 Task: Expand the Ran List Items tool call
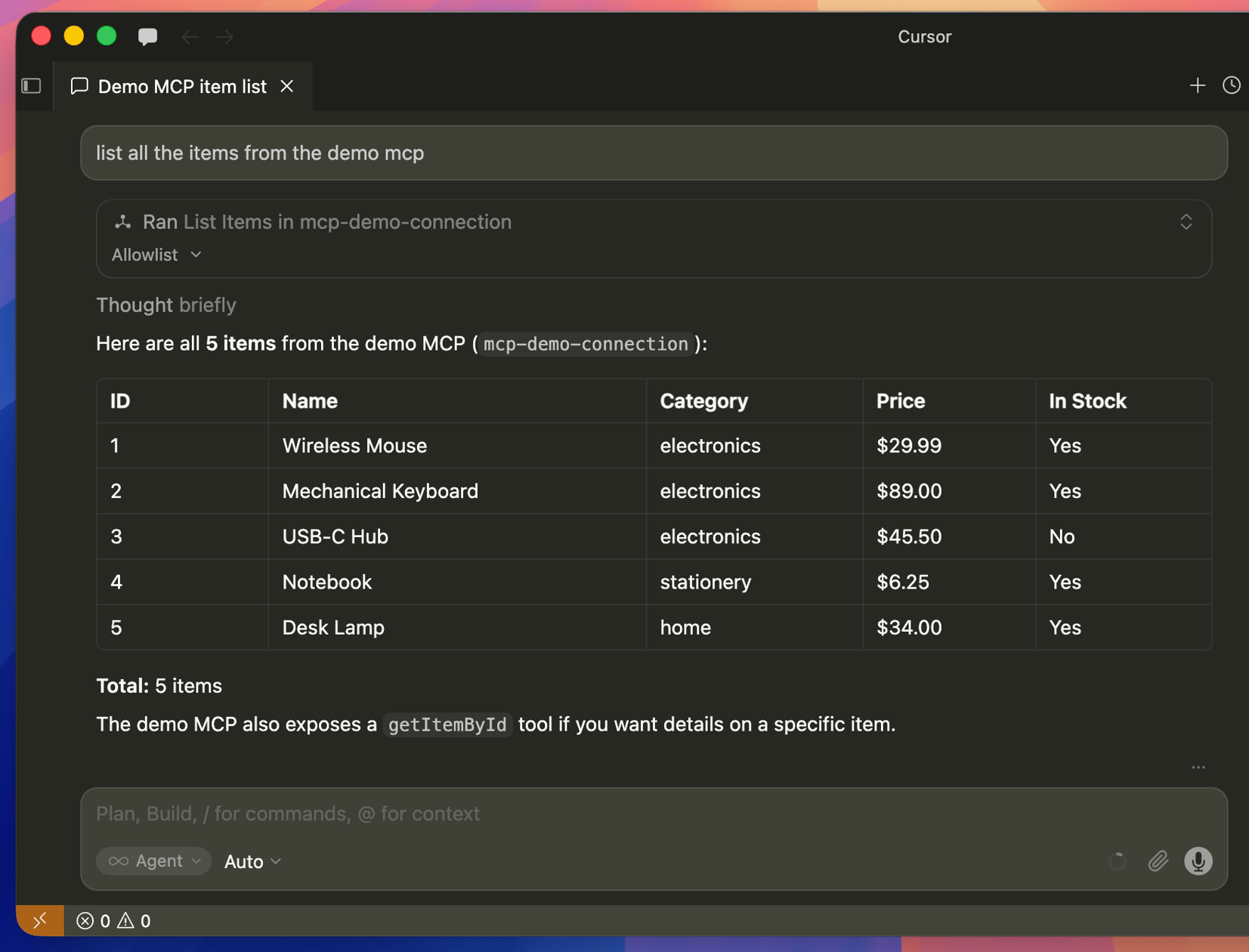pyautogui.click(x=1186, y=221)
